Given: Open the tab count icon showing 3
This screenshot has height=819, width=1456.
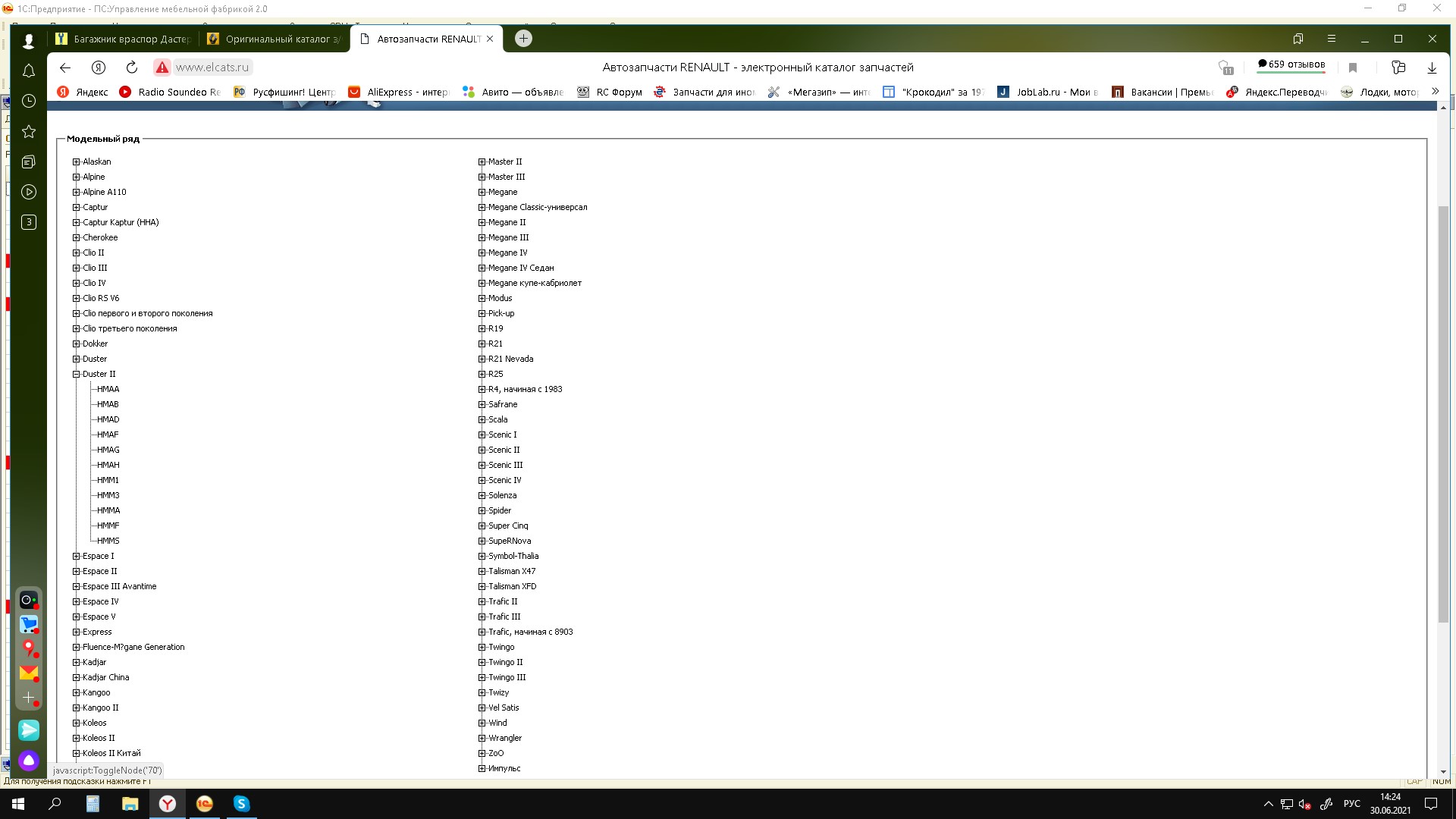Looking at the screenshot, I should pyautogui.click(x=29, y=222).
